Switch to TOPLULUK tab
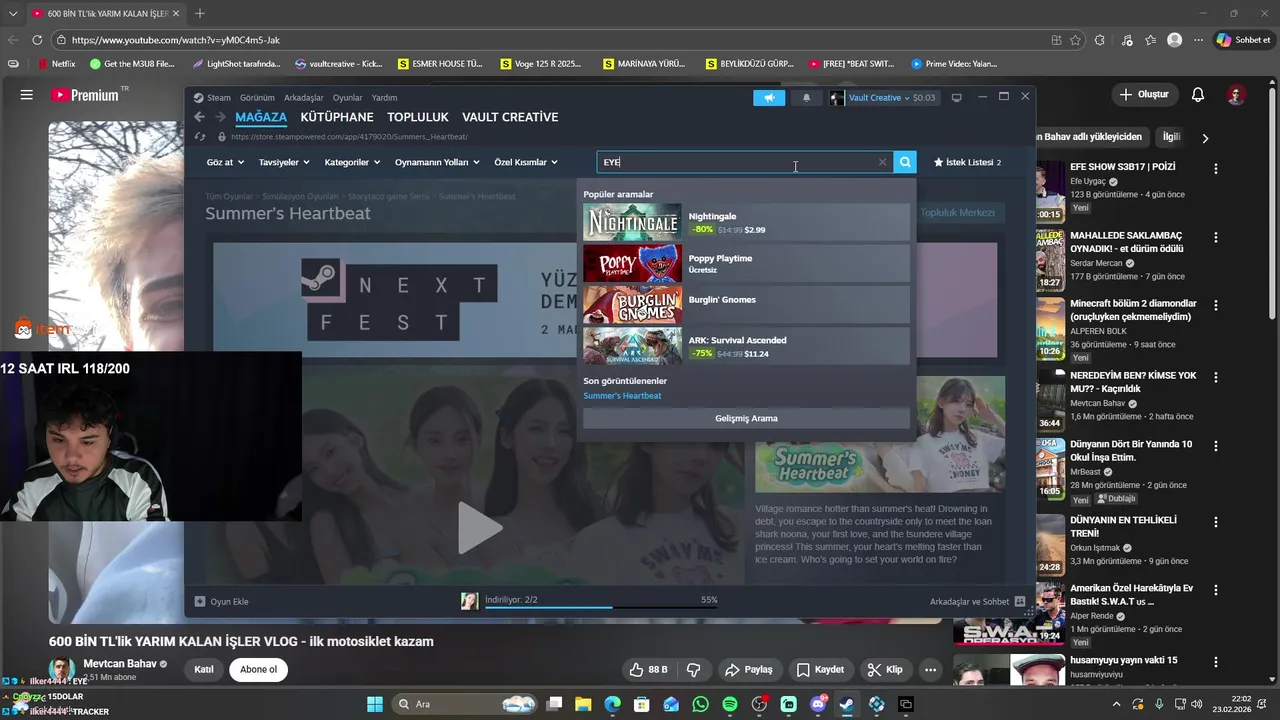Viewport: 1280px width, 720px height. click(418, 117)
